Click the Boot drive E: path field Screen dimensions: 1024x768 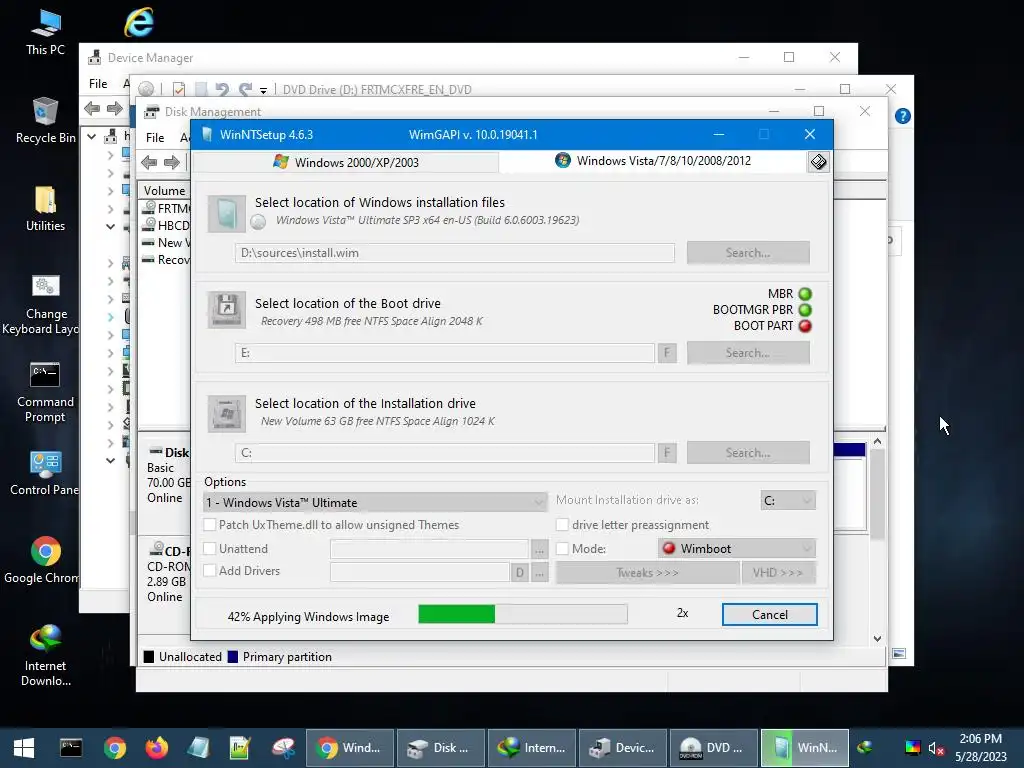click(445, 353)
